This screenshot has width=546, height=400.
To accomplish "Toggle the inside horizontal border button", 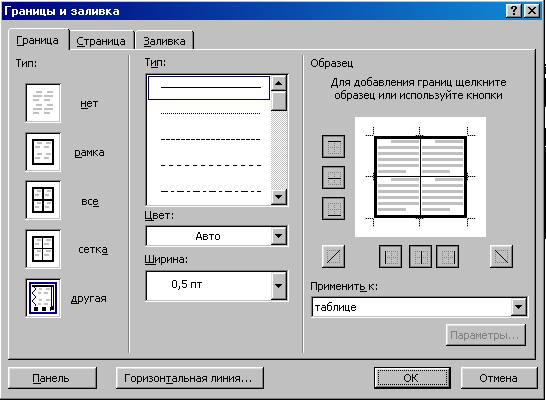I will coord(334,177).
